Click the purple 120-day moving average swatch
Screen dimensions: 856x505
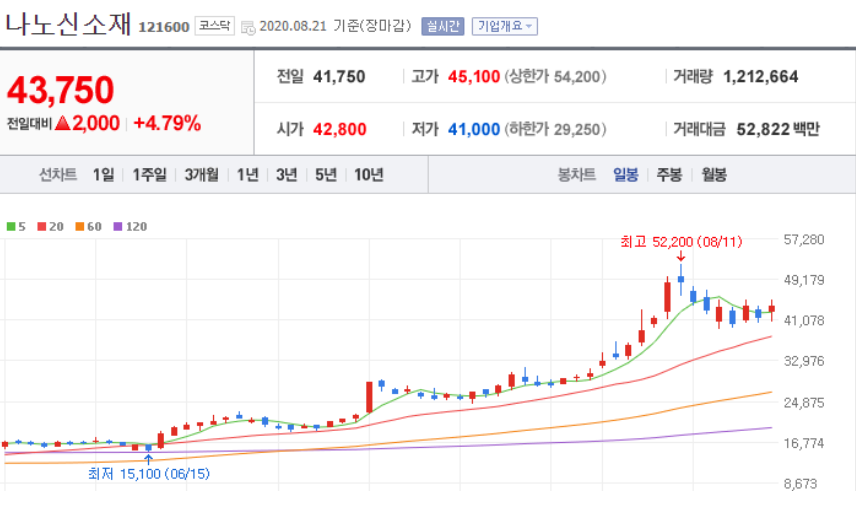(x=118, y=227)
